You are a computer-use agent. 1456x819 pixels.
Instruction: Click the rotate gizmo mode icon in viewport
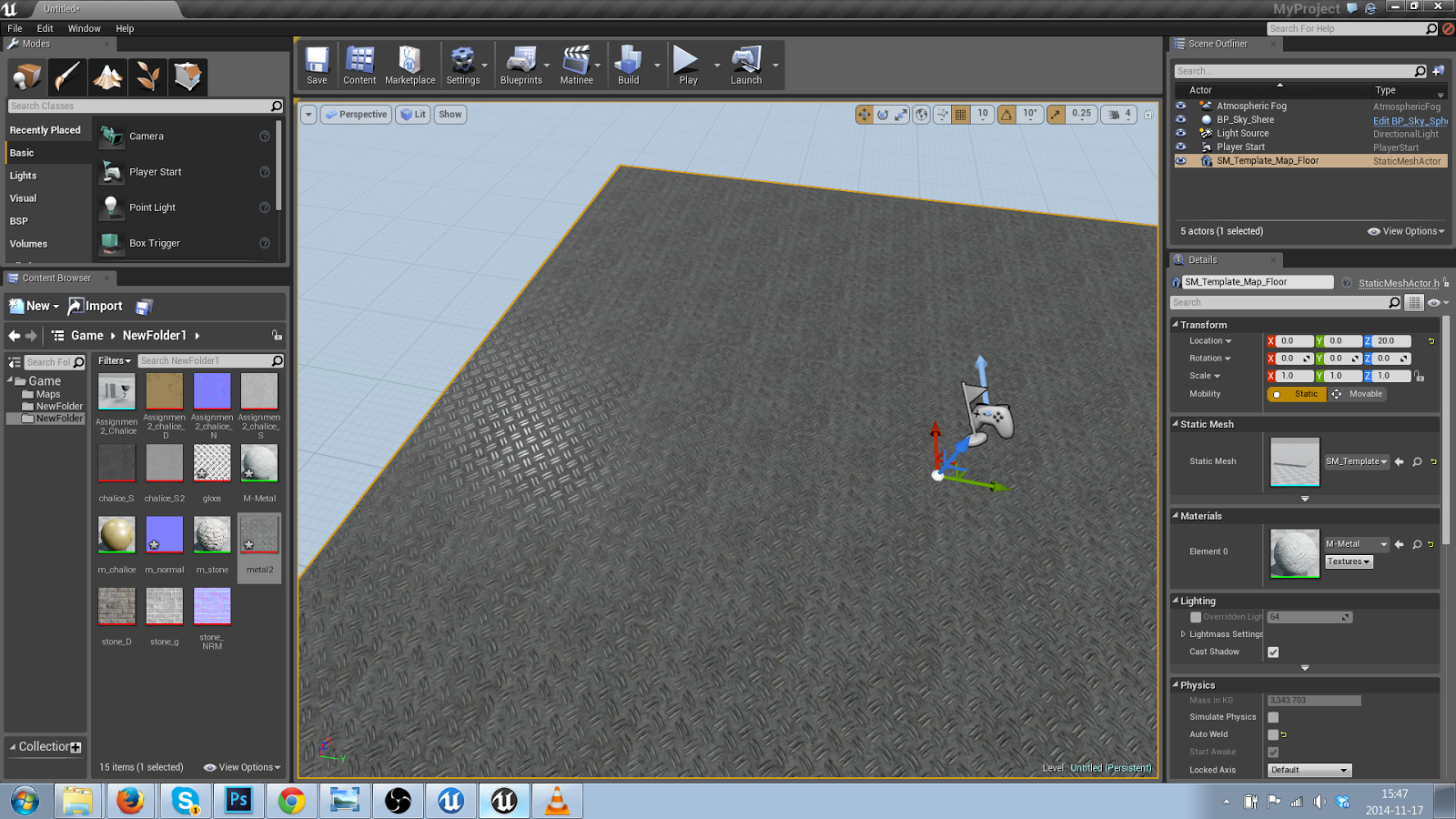(x=882, y=115)
